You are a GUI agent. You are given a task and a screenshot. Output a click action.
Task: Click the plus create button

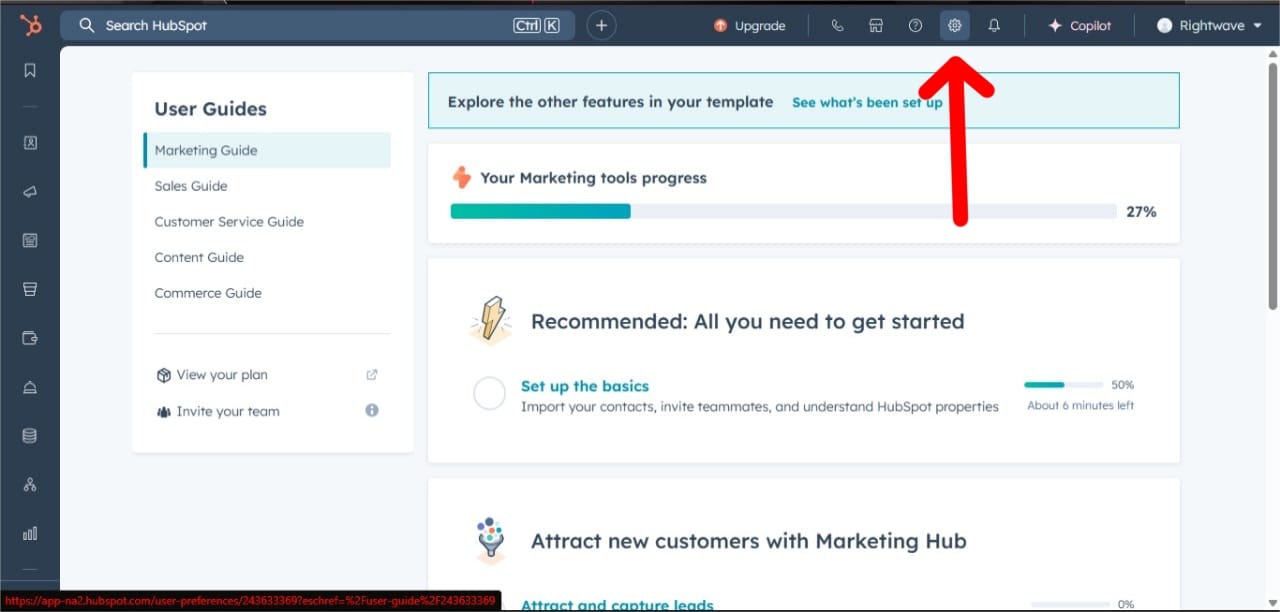tap(601, 26)
